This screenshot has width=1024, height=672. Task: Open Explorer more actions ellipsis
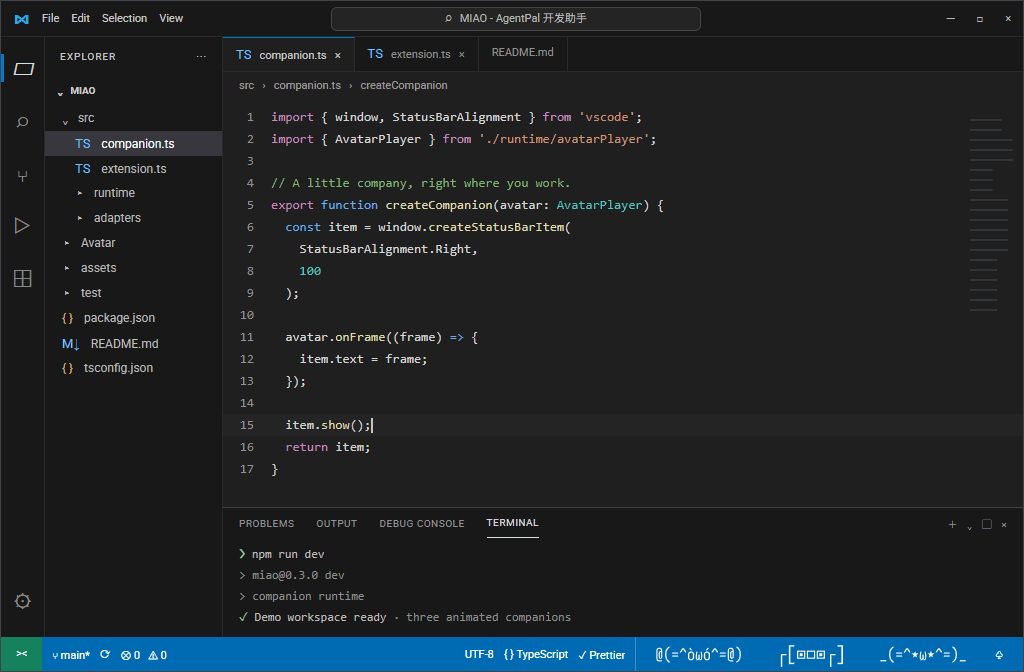tap(201, 57)
